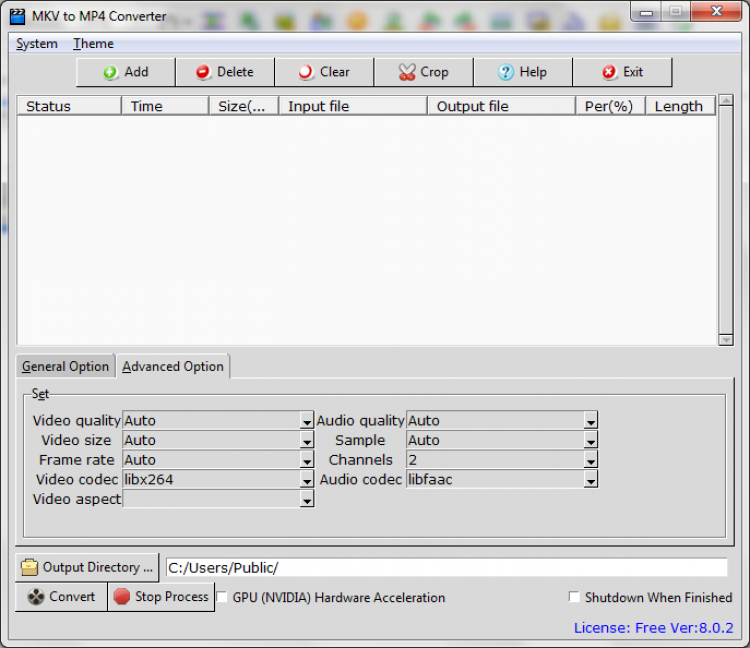
Task: Switch to the General Option tab
Action: pos(66,366)
